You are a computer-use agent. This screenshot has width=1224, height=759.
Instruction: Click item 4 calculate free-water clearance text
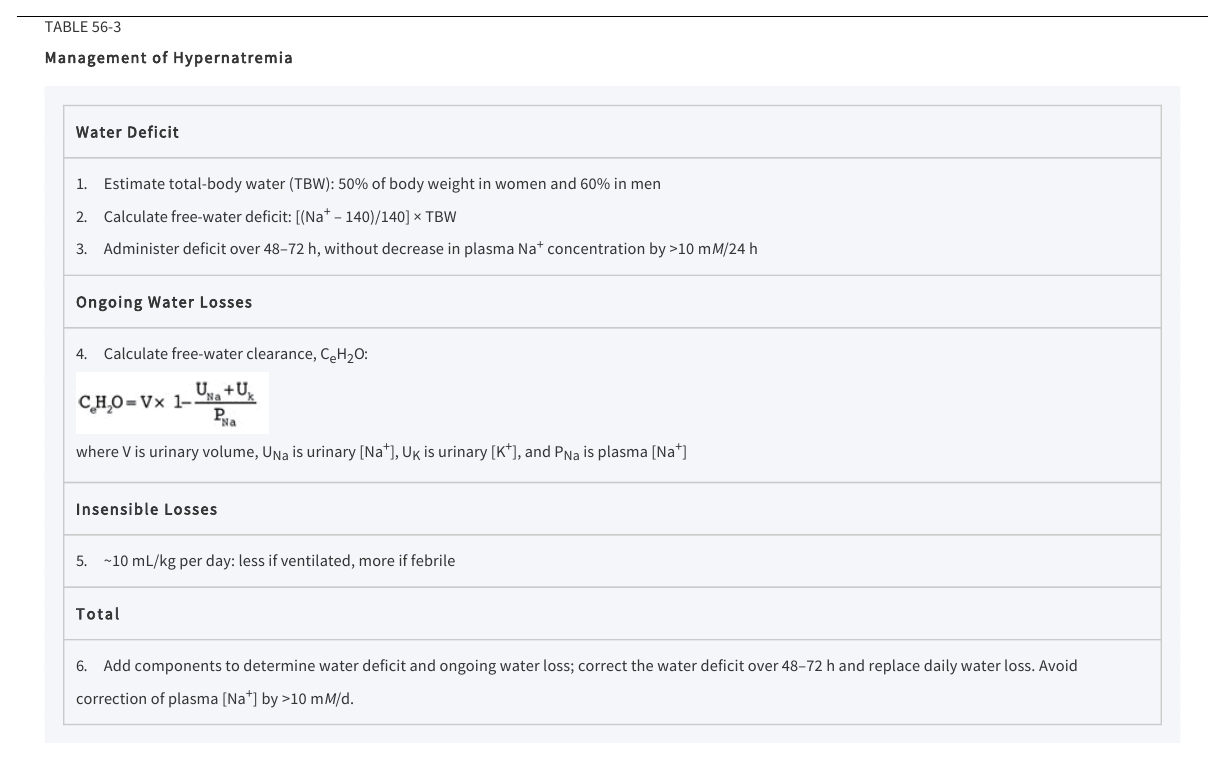click(222, 354)
